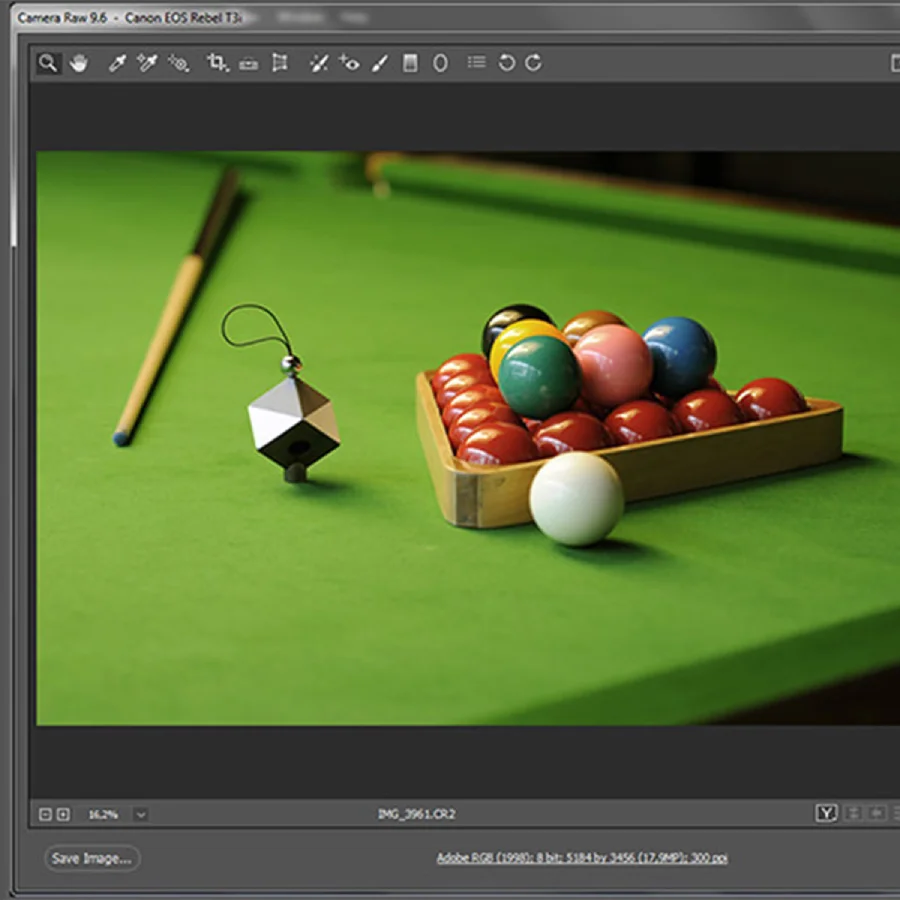Rotate image 90° counter-clockwise

pos(507,63)
